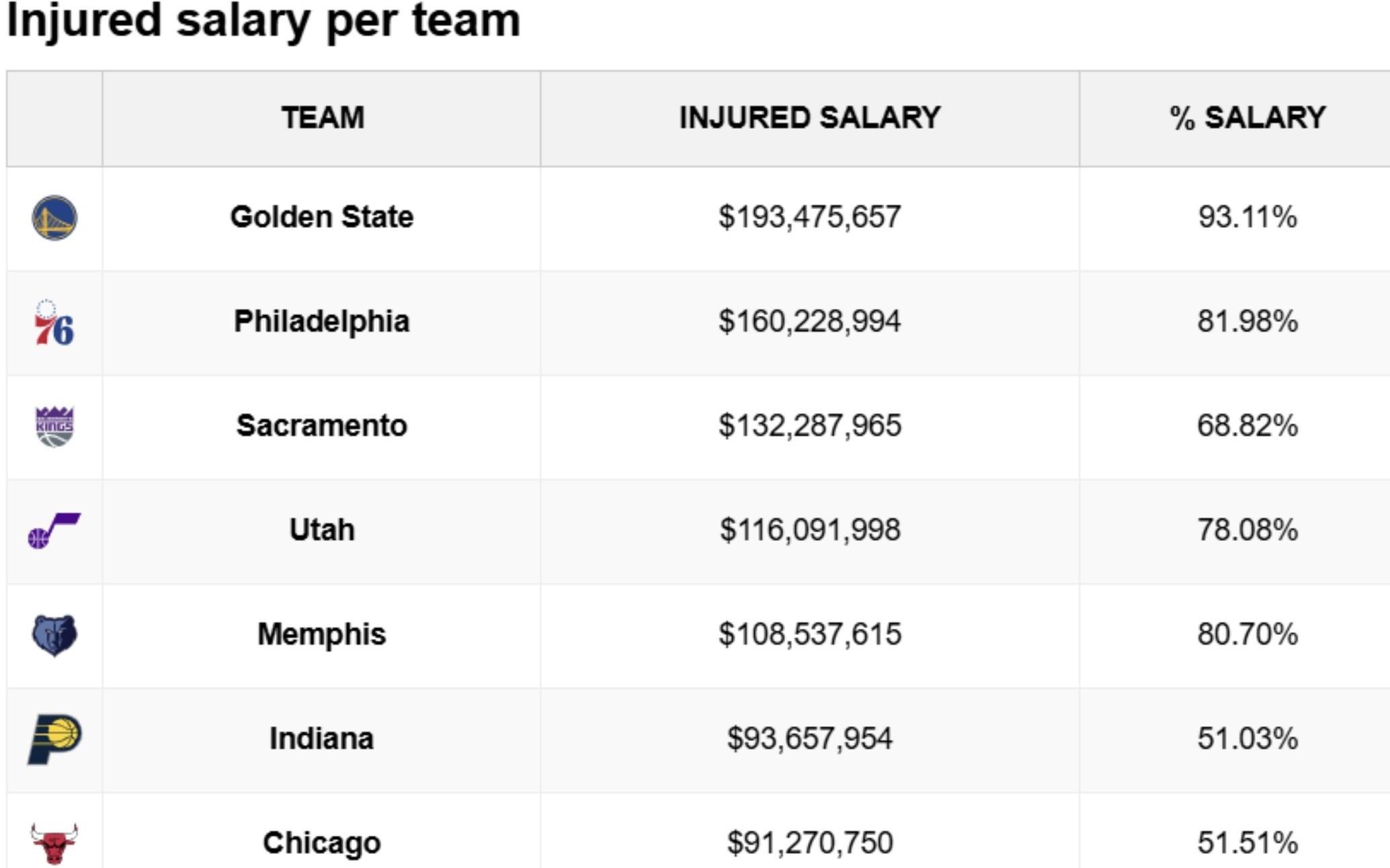Open the Memphis team entry
This screenshot has height=868, width=1390.
pyautogui.click(x=322, y=634)
